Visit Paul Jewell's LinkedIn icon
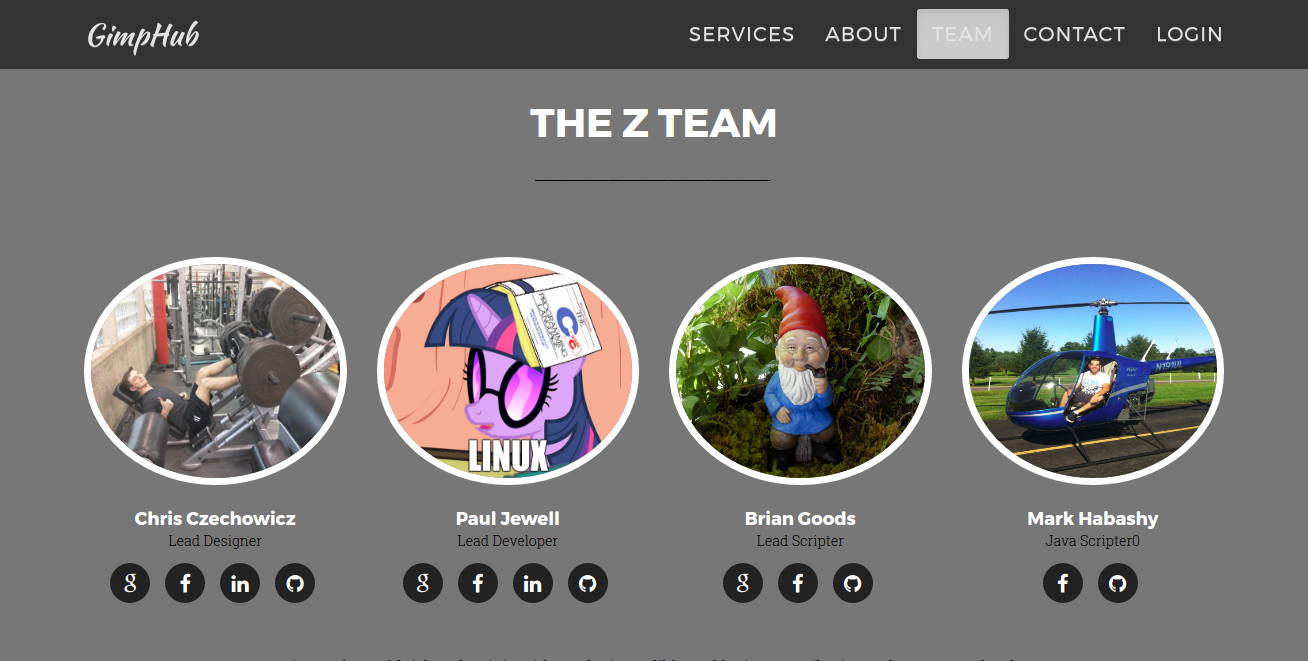 533,583
